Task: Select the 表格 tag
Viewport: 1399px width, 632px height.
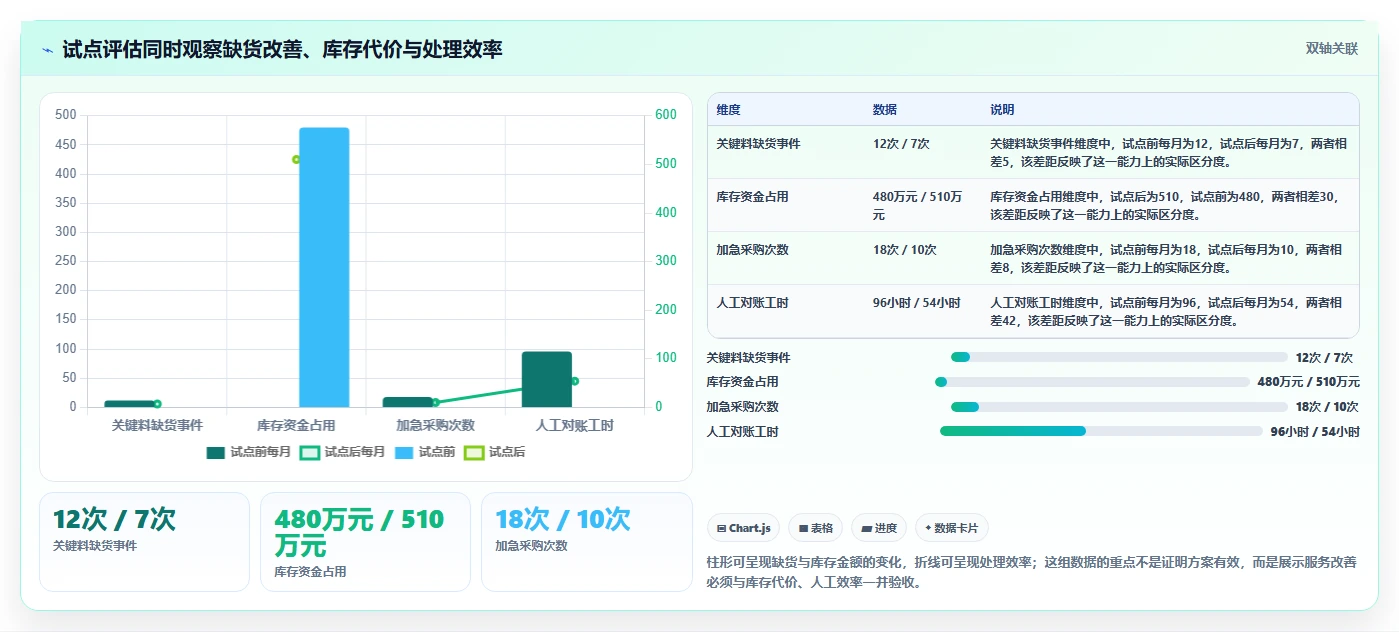Action: [x=815, y=528]
